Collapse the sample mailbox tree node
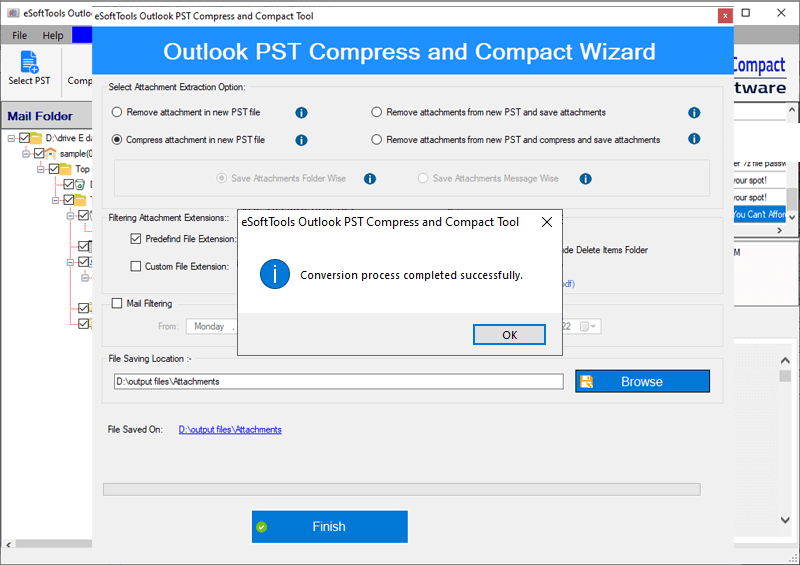 click(x=26, y=154)
